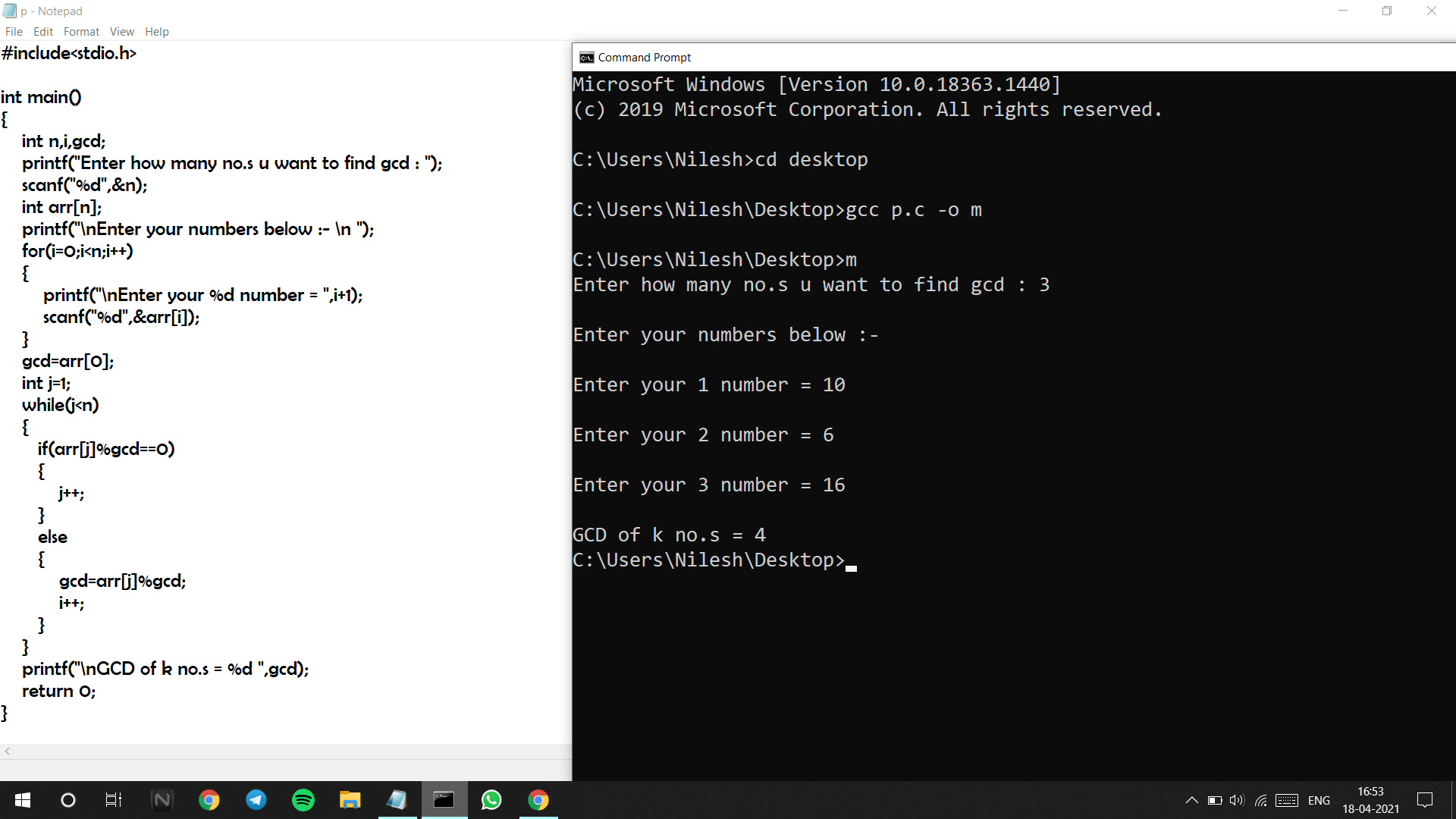Switch to the Notepad taskbar icon

pos(397,800)
